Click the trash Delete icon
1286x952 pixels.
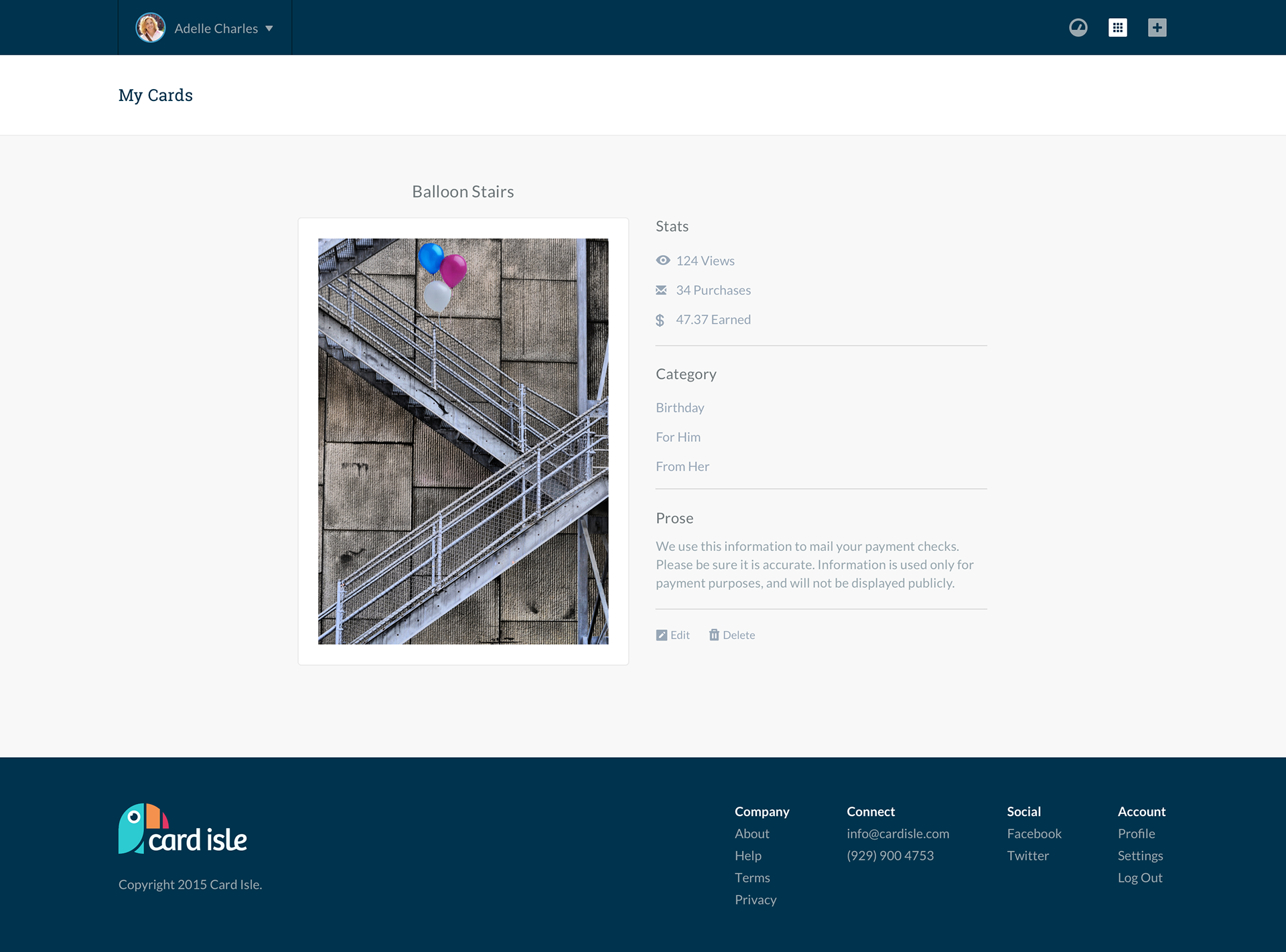click(714, 635)
